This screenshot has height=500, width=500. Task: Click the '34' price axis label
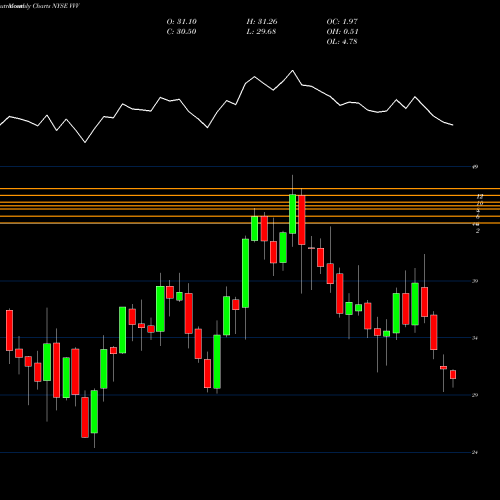(475, 338)
